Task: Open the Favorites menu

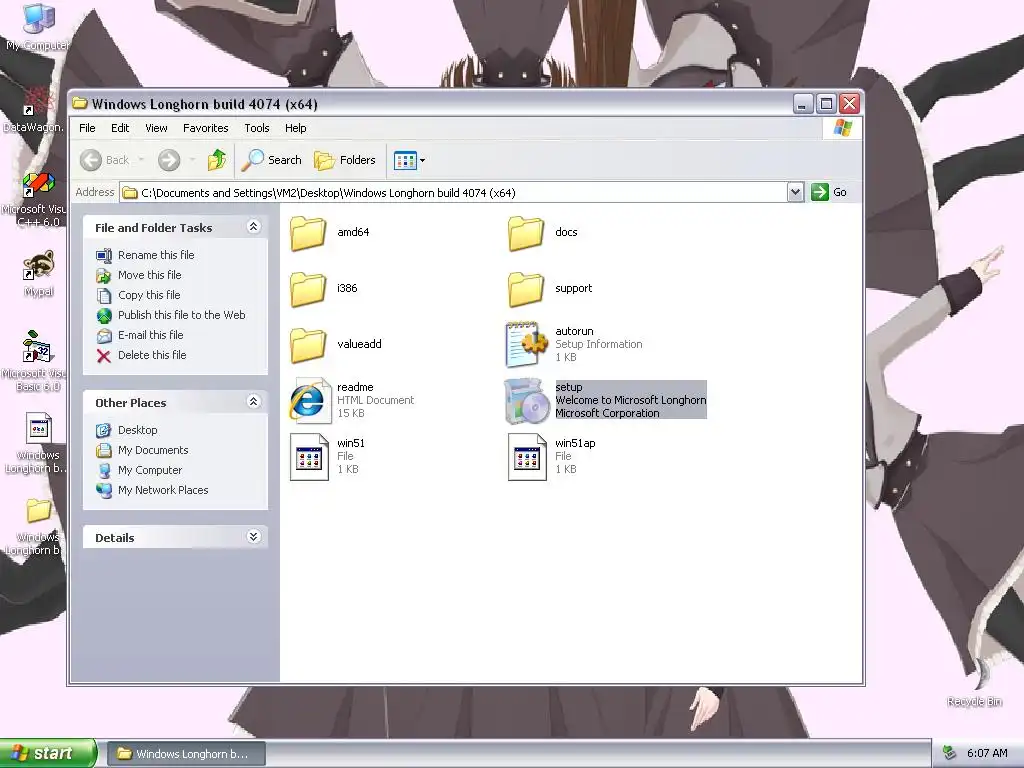Action: pyautogui.click(x=206, y=128)
